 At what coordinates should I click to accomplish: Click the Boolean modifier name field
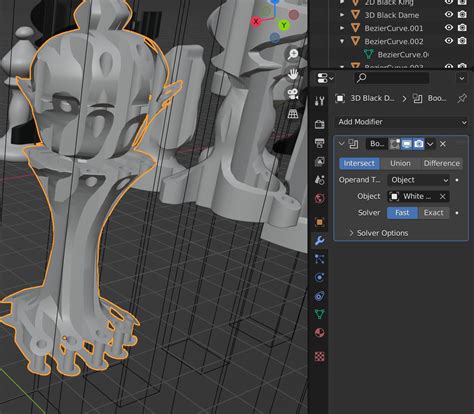(377, 144)
